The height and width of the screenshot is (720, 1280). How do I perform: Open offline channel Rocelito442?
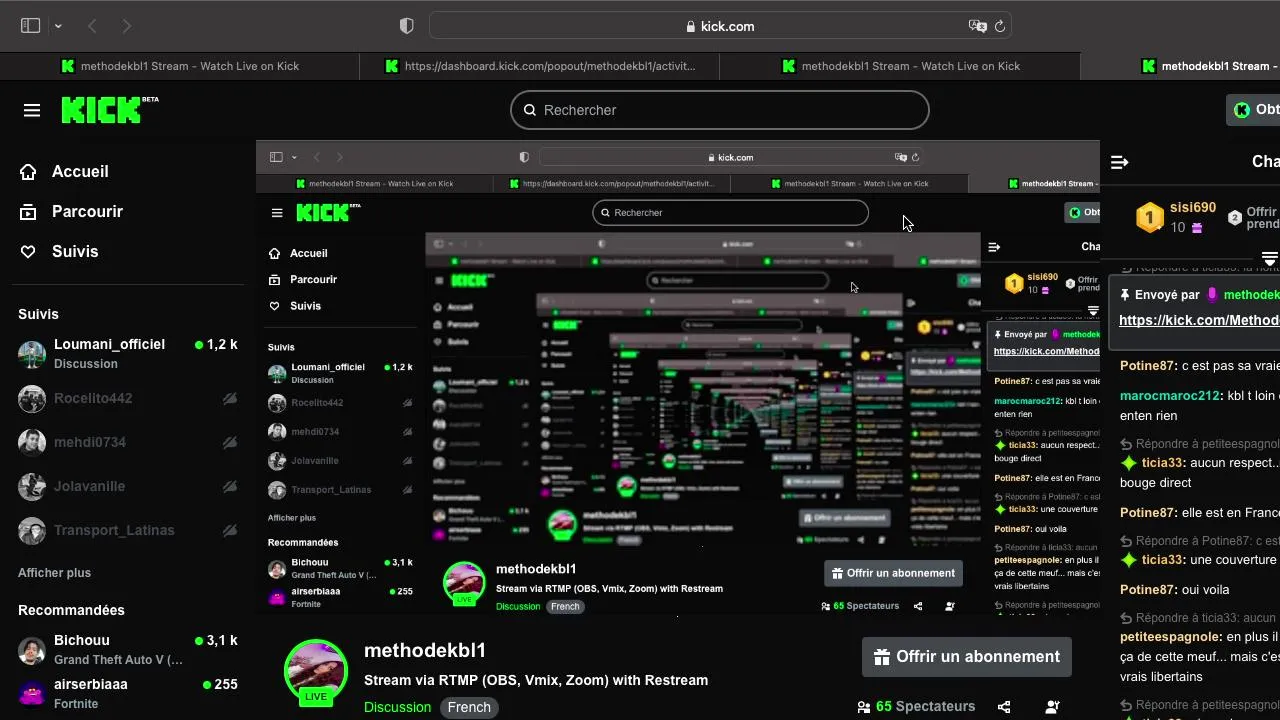[x=128, y=398]
